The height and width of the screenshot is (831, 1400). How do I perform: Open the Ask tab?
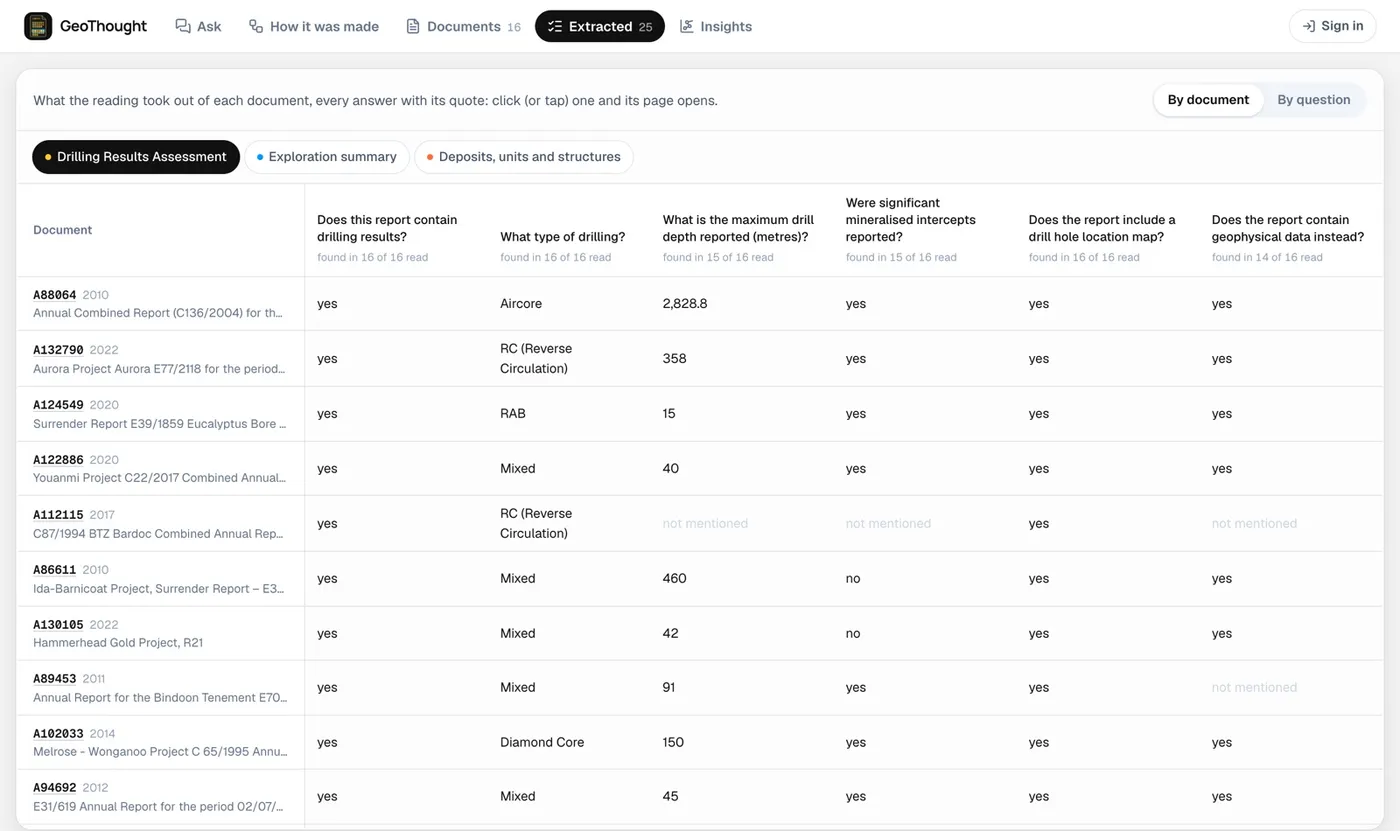[x=198, y=26]
